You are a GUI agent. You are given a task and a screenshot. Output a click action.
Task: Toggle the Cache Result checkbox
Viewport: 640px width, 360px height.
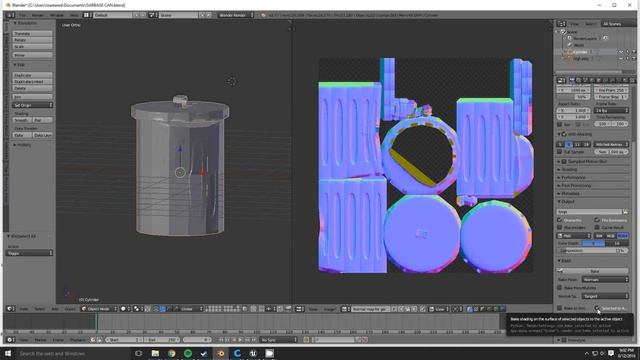597,227
